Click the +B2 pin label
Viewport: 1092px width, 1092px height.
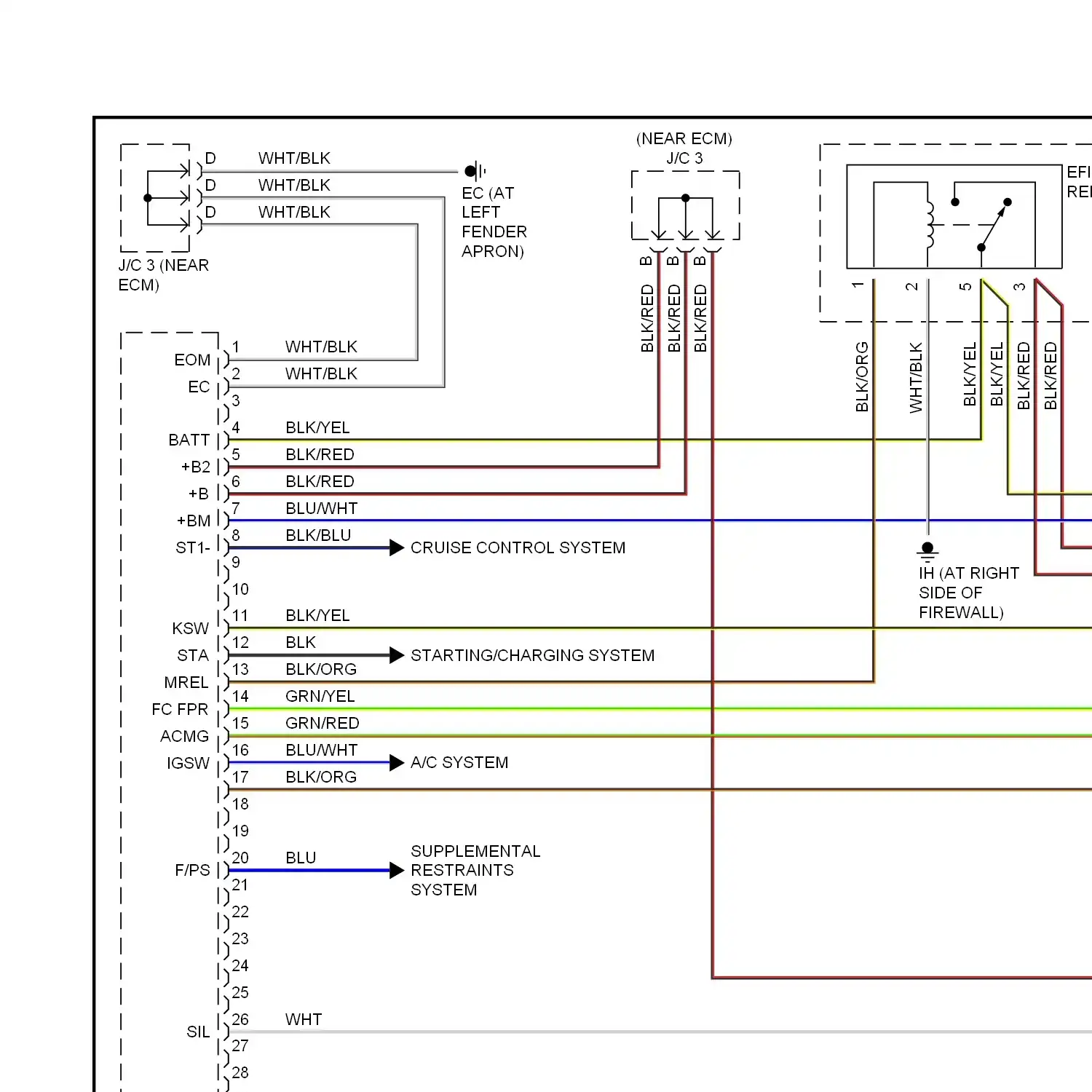(x=196, y=467)
